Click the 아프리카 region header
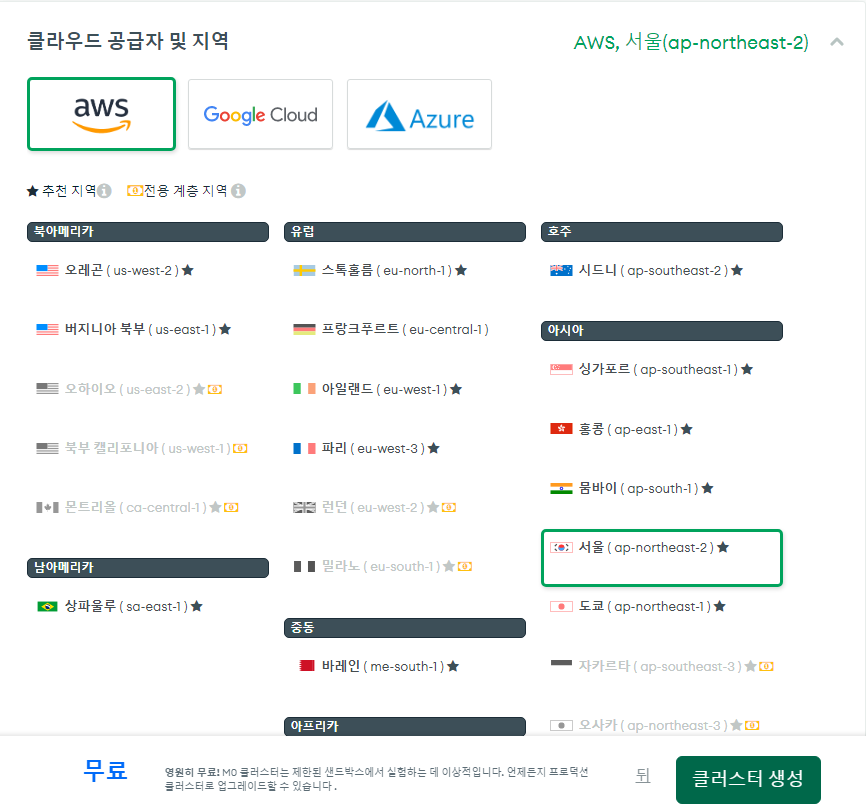The image size is (866, 810). [x=404, y=726]
